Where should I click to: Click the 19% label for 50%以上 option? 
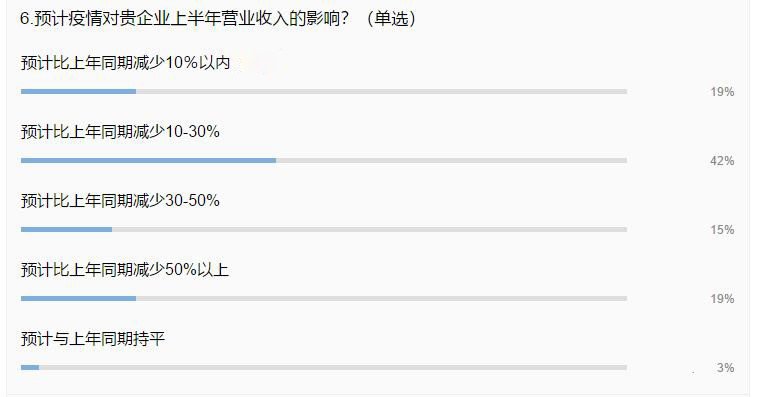(x=722, y=299)
